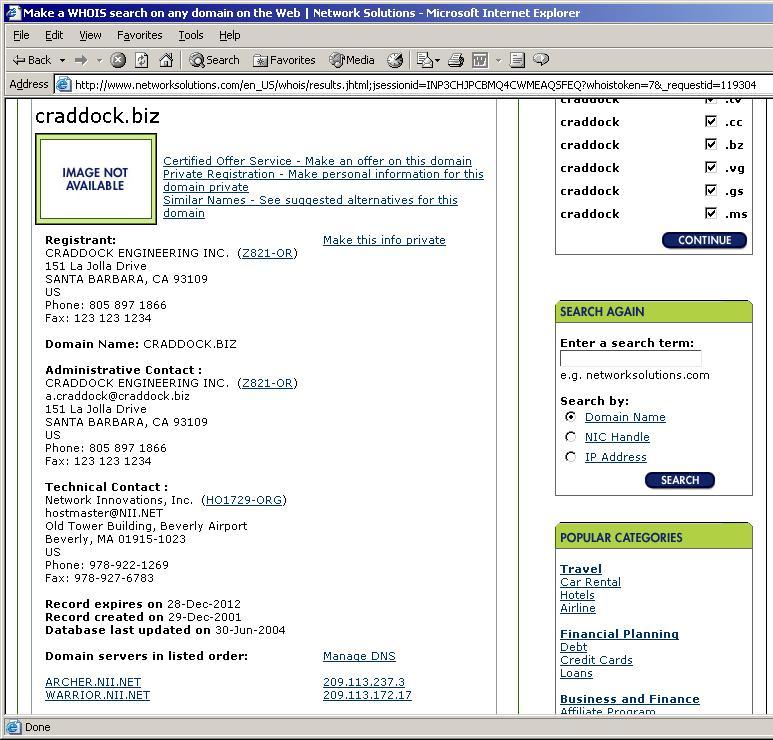Open the File menu

[21, 35]
